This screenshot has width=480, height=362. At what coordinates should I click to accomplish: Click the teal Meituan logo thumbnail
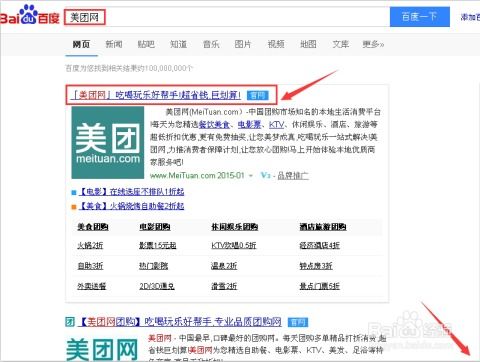click(108, 142)
